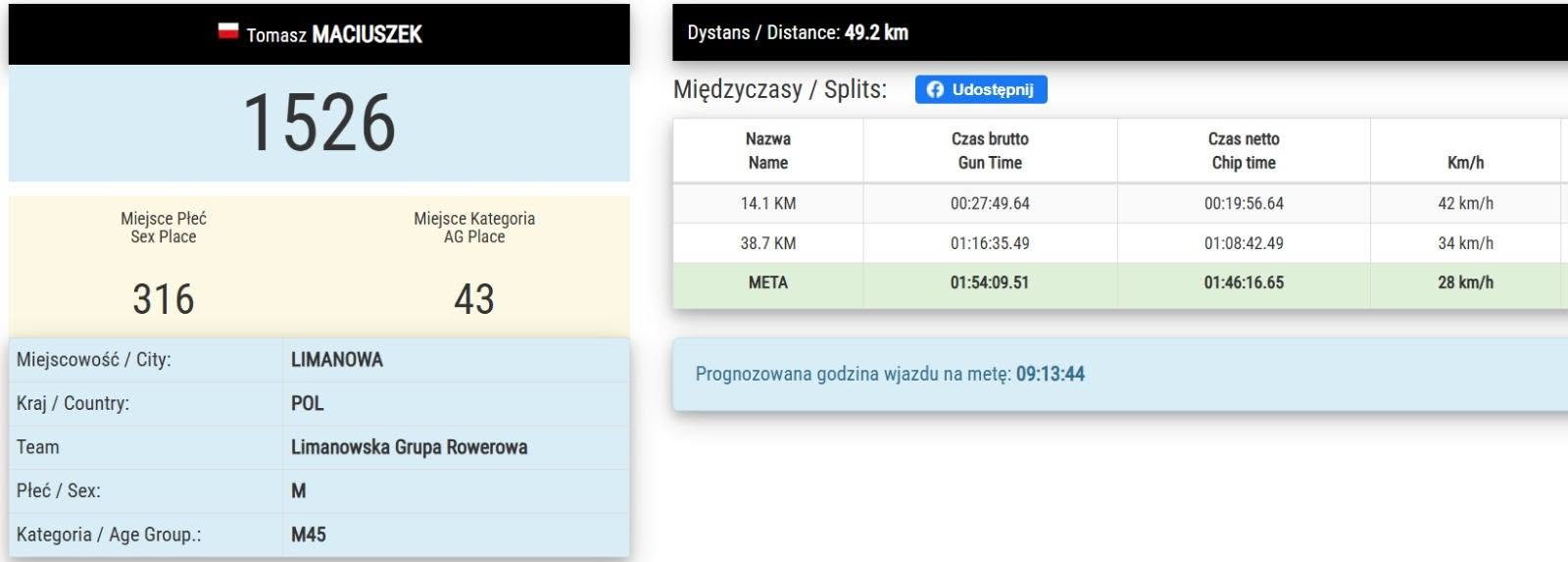Select the Sex Place value 316
This screenshot has height=562, width=1568.
(x=164, y=299)
